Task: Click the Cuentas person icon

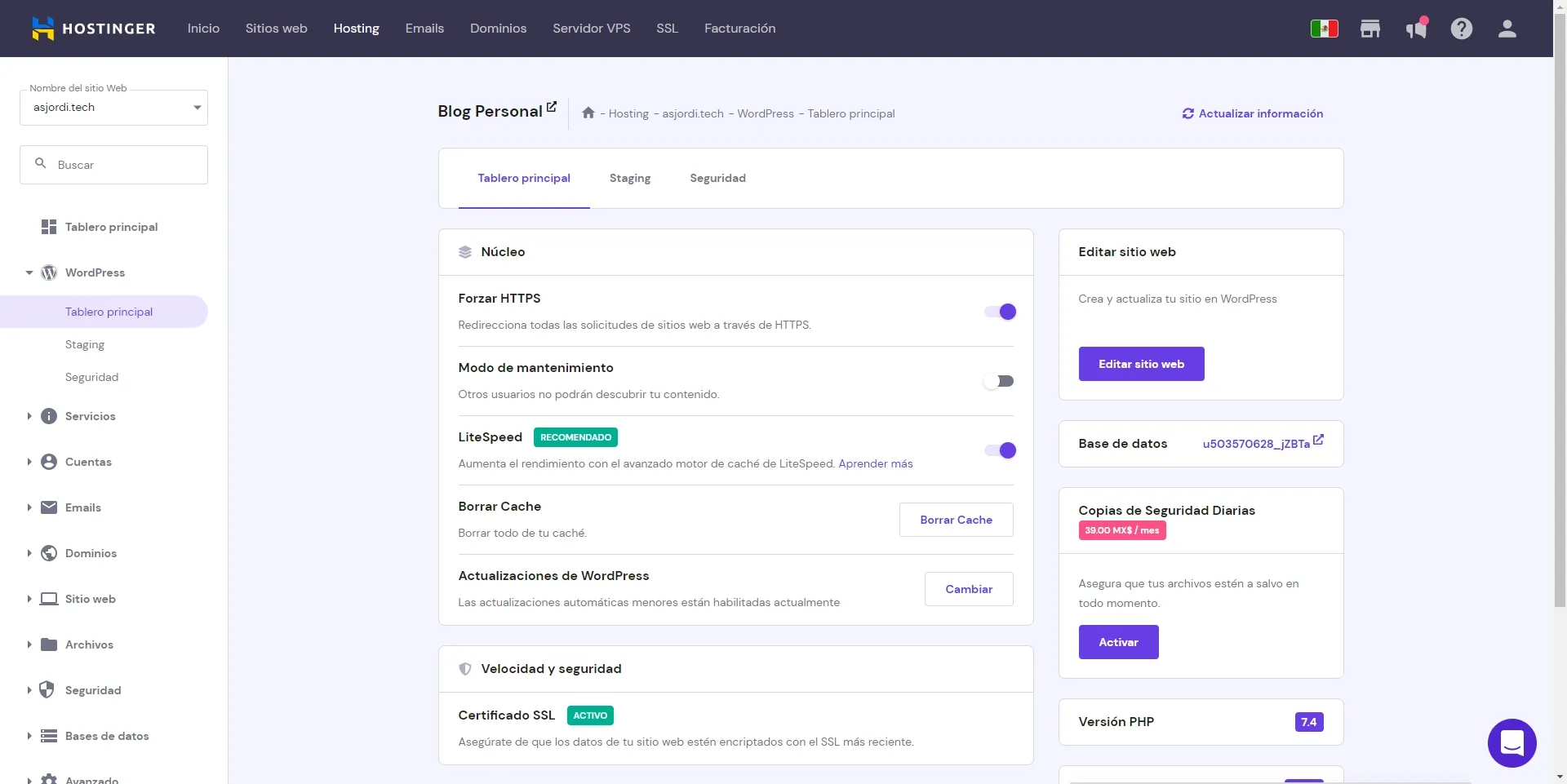Action: 49,462
